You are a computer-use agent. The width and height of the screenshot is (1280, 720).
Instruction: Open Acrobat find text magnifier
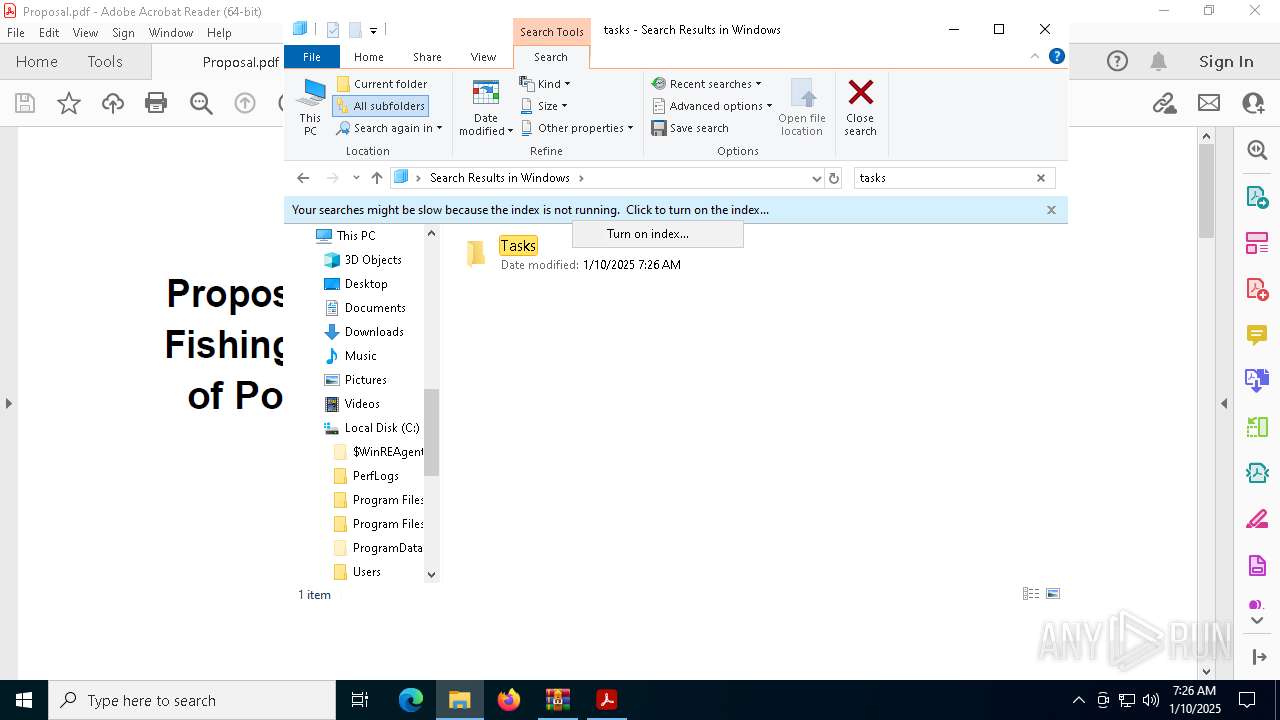(x=201, y=103)
